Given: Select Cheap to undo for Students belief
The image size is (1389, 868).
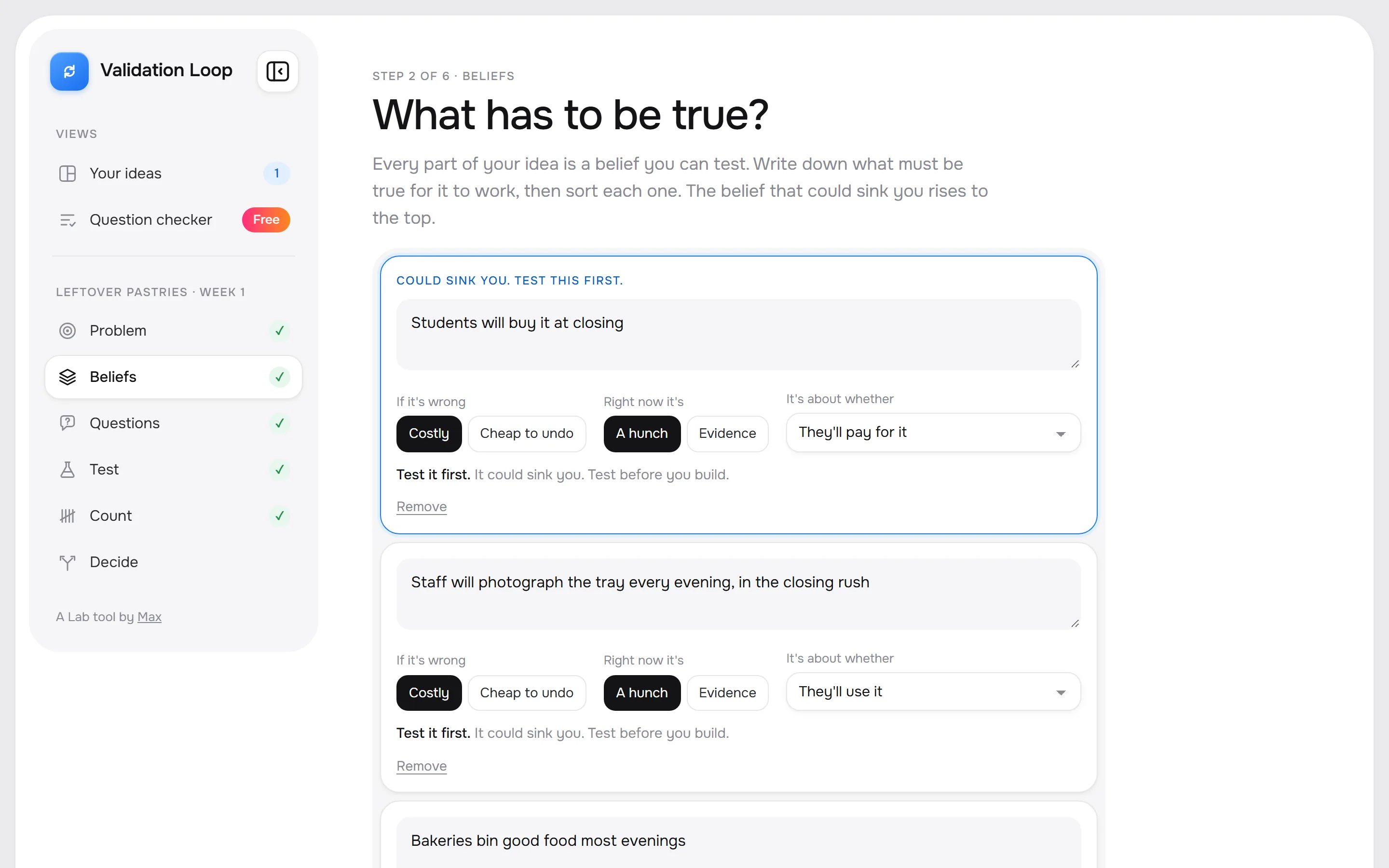Looking at the screenshot, I should click(526, 434).
